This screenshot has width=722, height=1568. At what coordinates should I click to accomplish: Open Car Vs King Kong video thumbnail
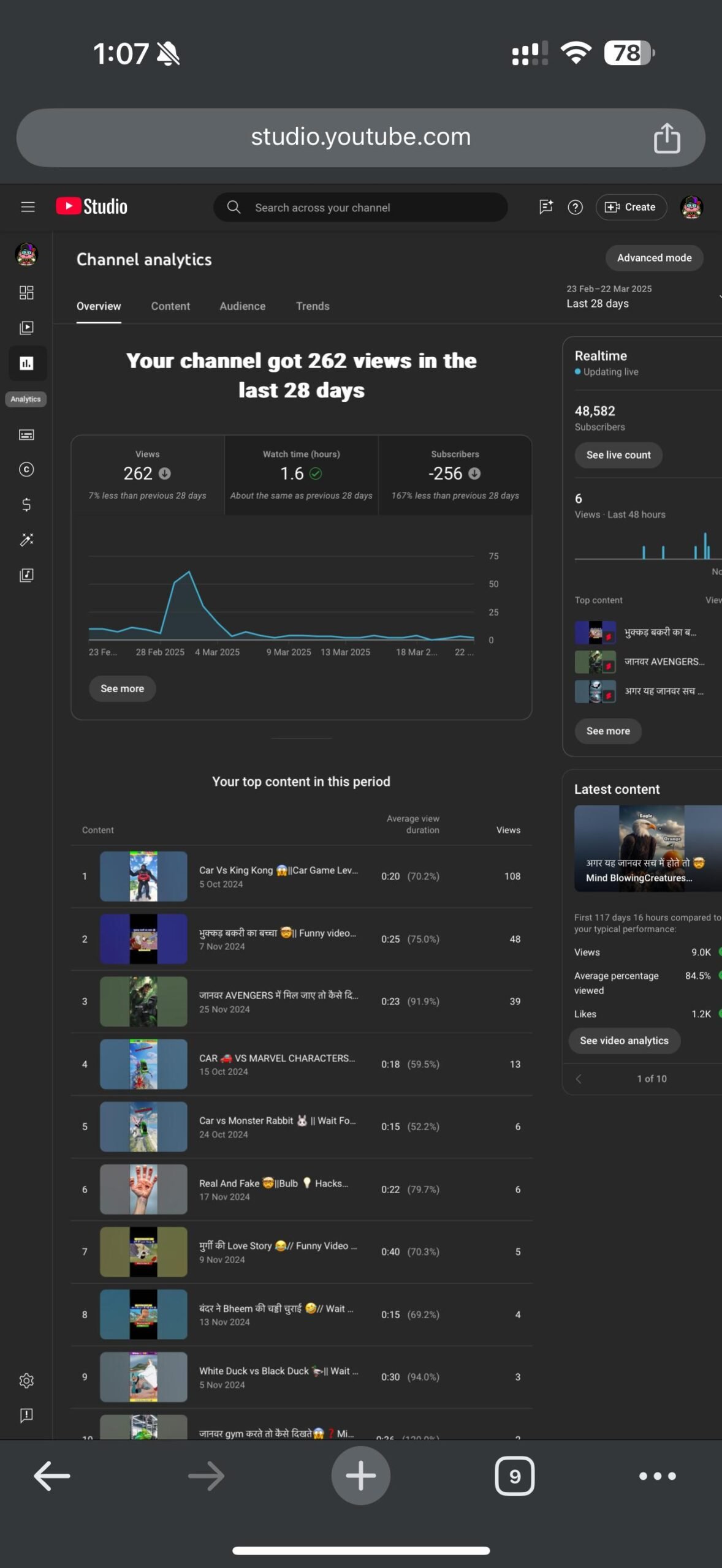point(143,876)
